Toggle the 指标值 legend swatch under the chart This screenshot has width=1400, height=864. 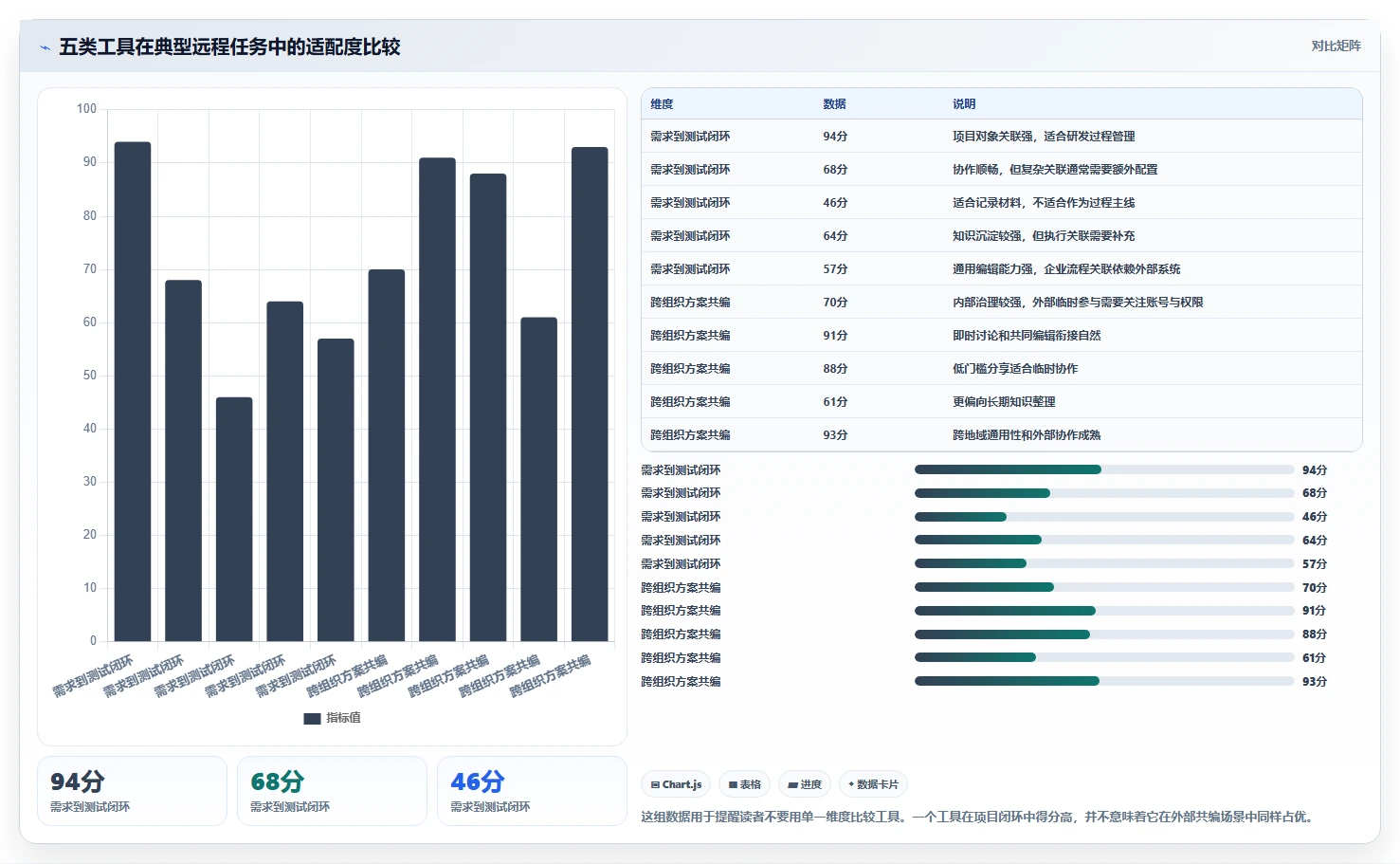(312, 718)
